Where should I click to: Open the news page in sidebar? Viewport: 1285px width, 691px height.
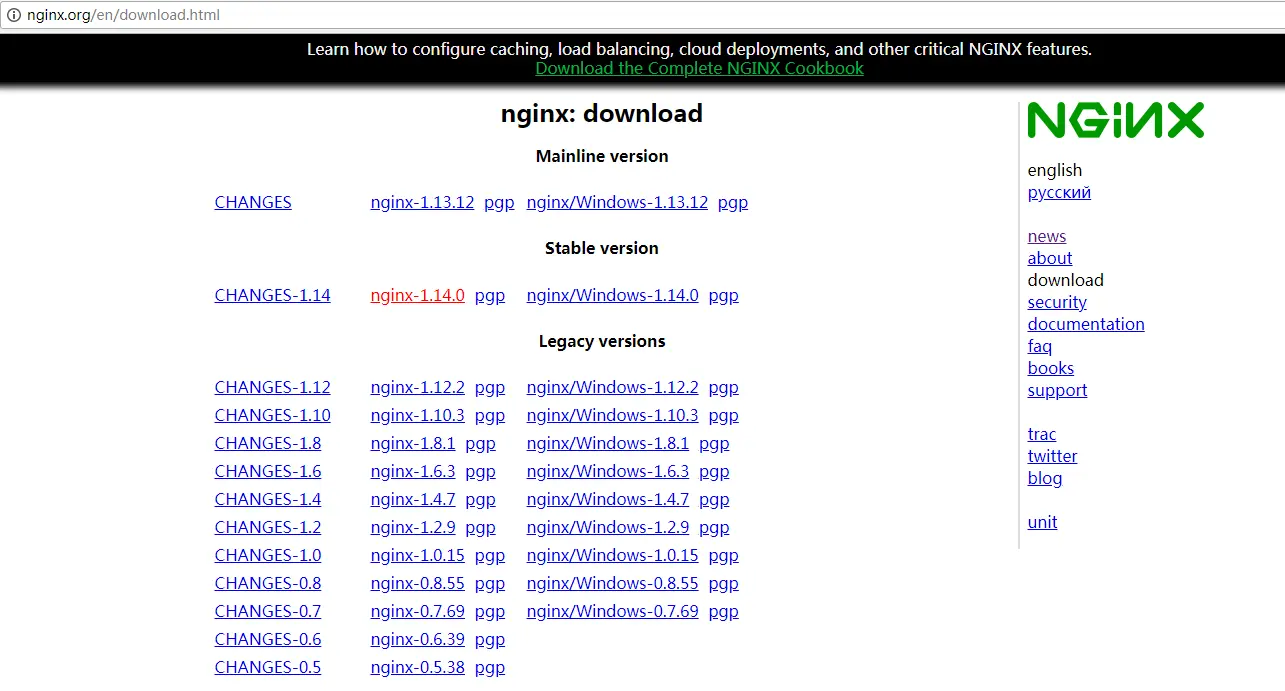(x=1046, y=236)
